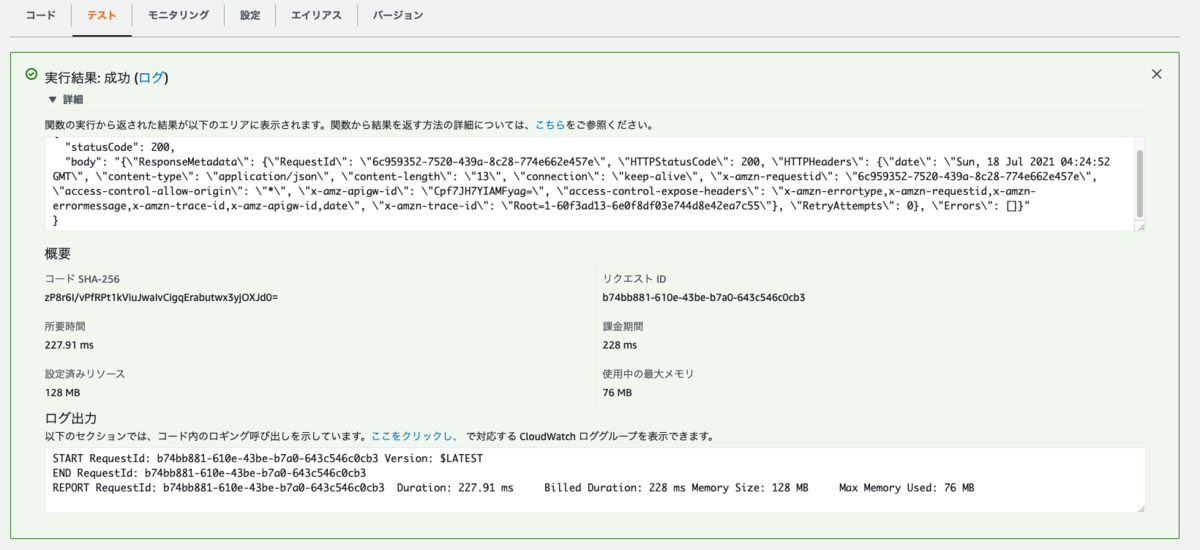
Task: Select the テスト tab
Action: pyautogui.click(x=101, y=16)
